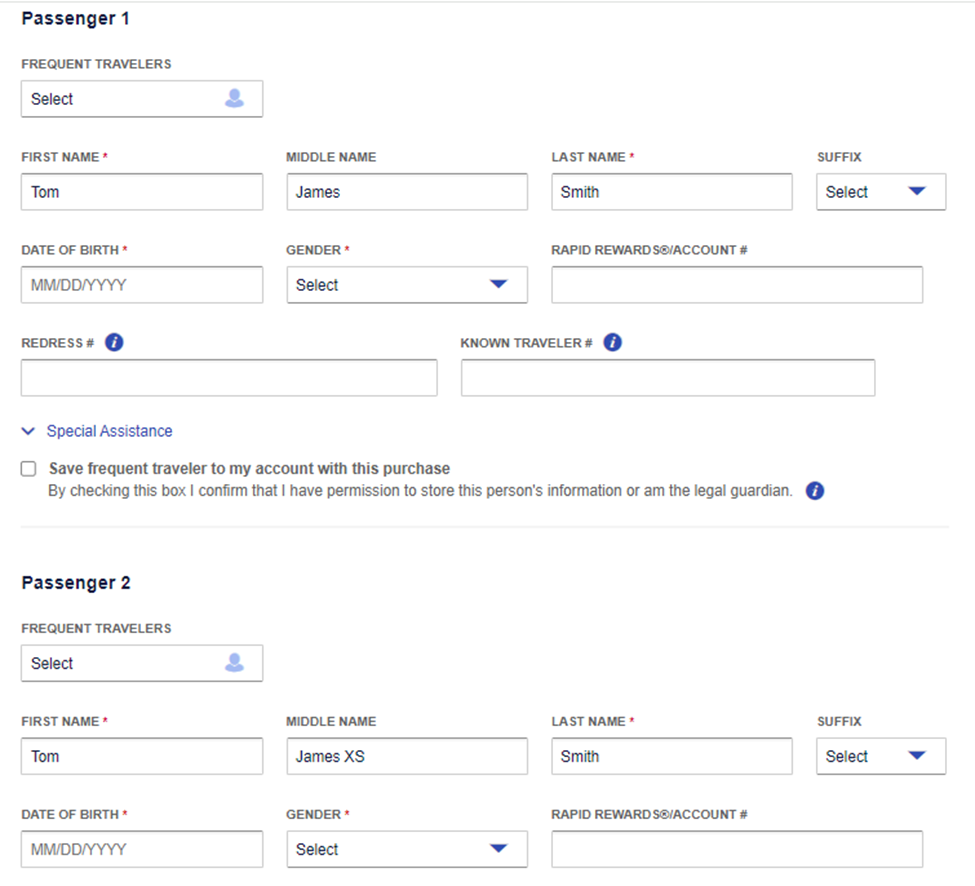Image resolution: width=975 pixels, height=886 pixels.
Task: Click the Known Traveler number input field
Action: [x=667, y=378]
